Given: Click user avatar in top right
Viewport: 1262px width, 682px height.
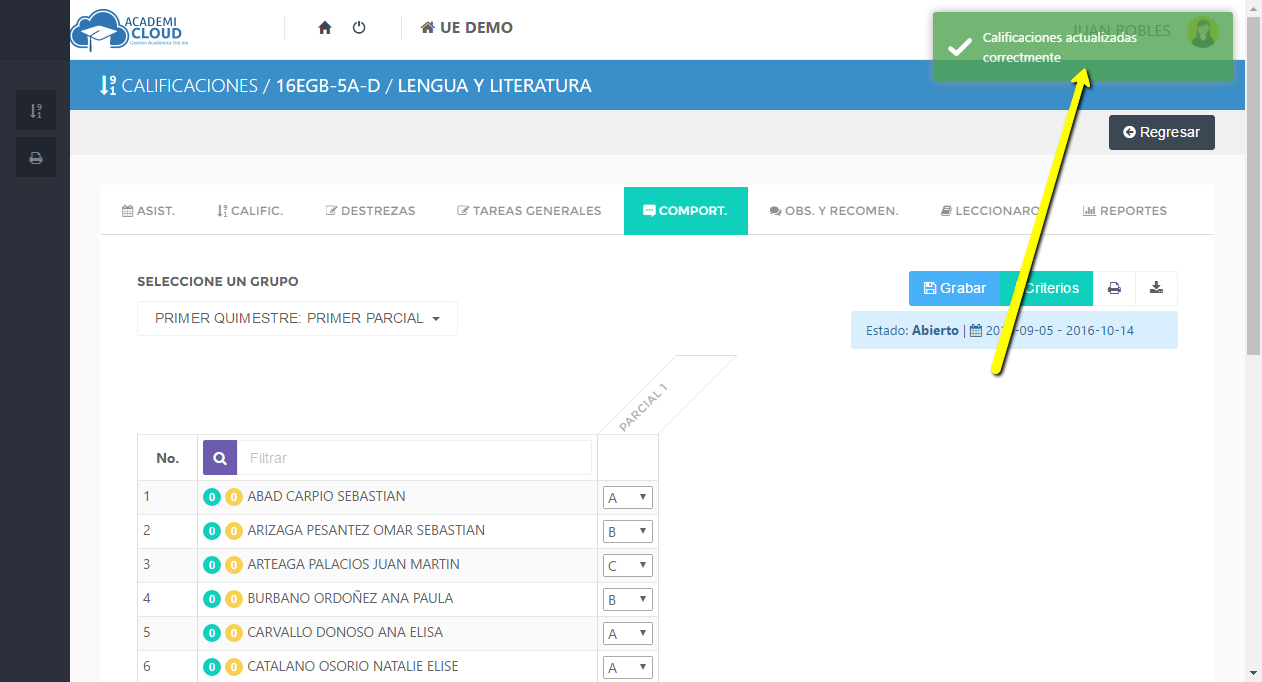Looking at the screenshot, I should pos(1202,32).
